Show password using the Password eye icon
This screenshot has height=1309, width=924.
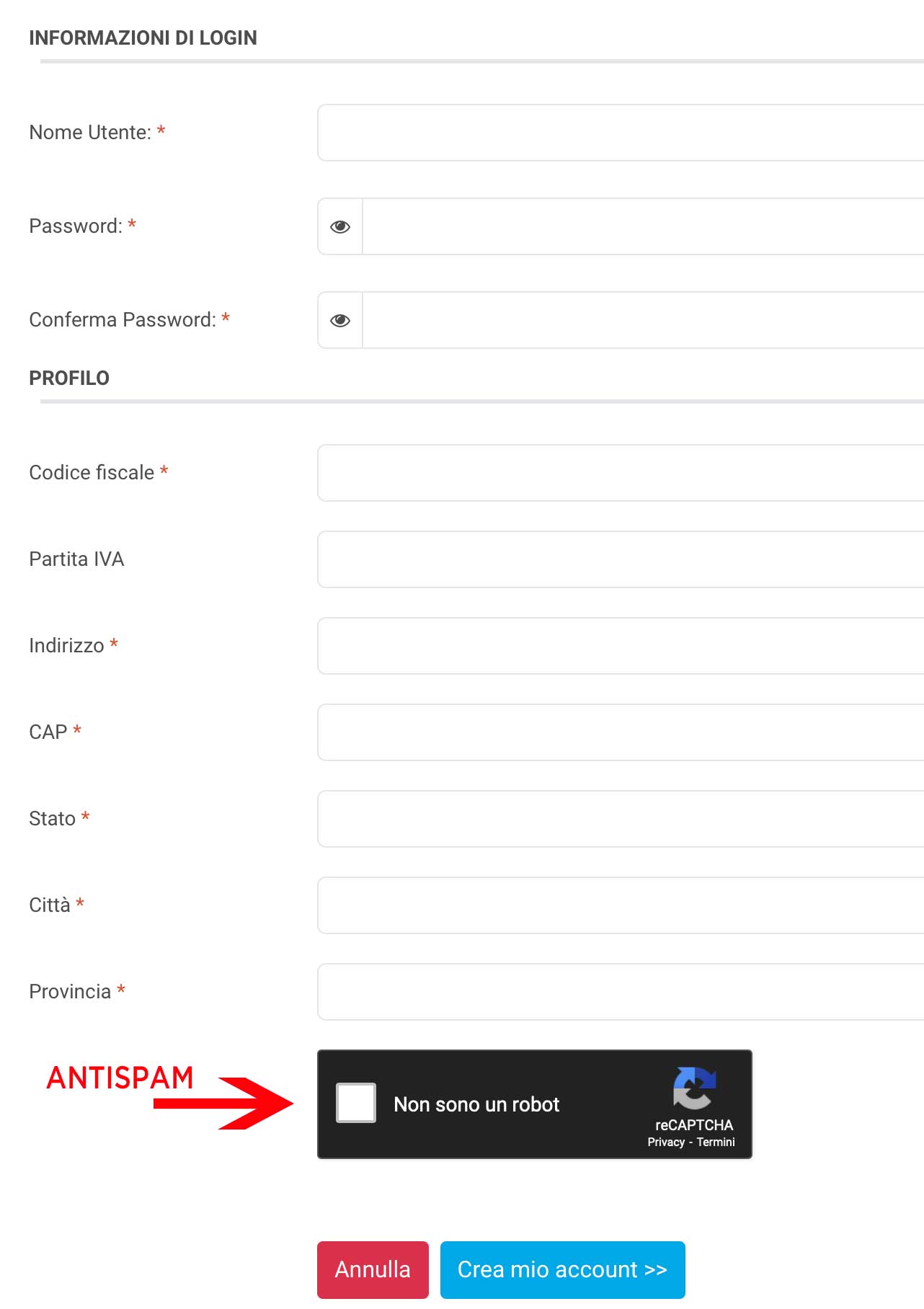point(340,227)
